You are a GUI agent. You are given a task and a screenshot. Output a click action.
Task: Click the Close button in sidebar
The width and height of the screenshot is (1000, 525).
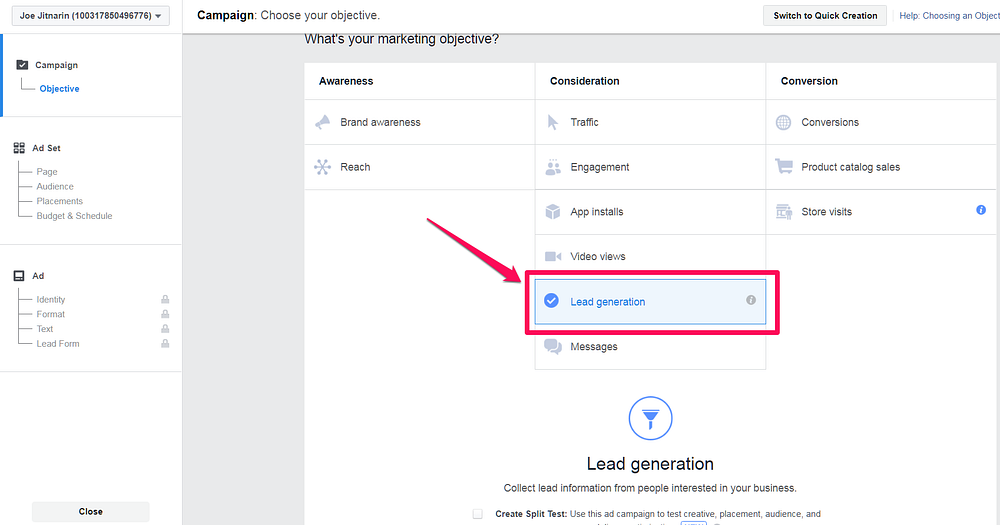(x=91, y=512)
